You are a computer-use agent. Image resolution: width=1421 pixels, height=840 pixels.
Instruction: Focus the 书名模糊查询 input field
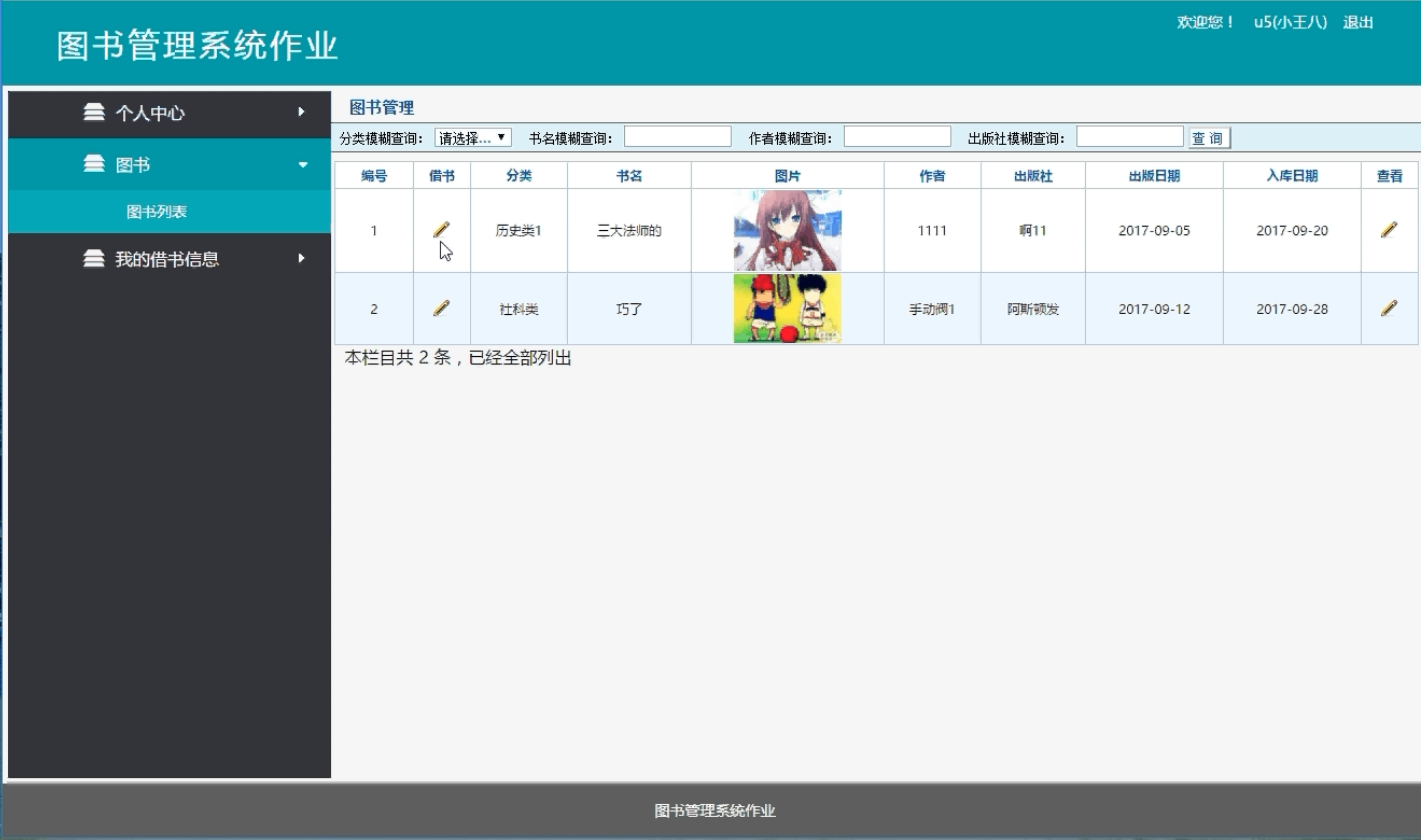(x=678, y=137)
